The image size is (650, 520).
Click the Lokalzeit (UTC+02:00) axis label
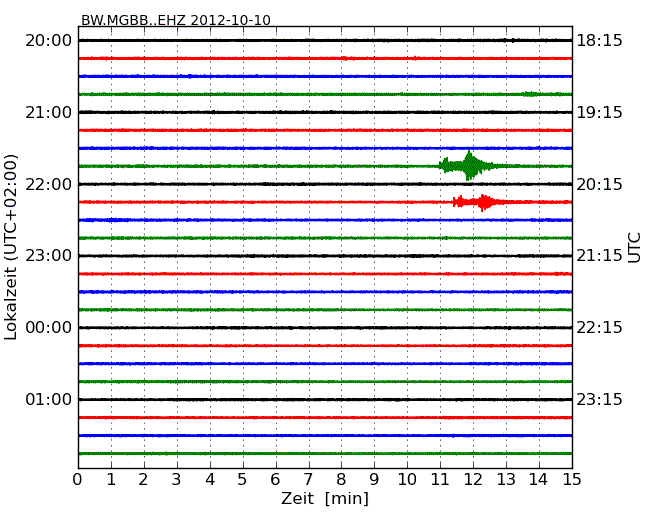point(11,247)
